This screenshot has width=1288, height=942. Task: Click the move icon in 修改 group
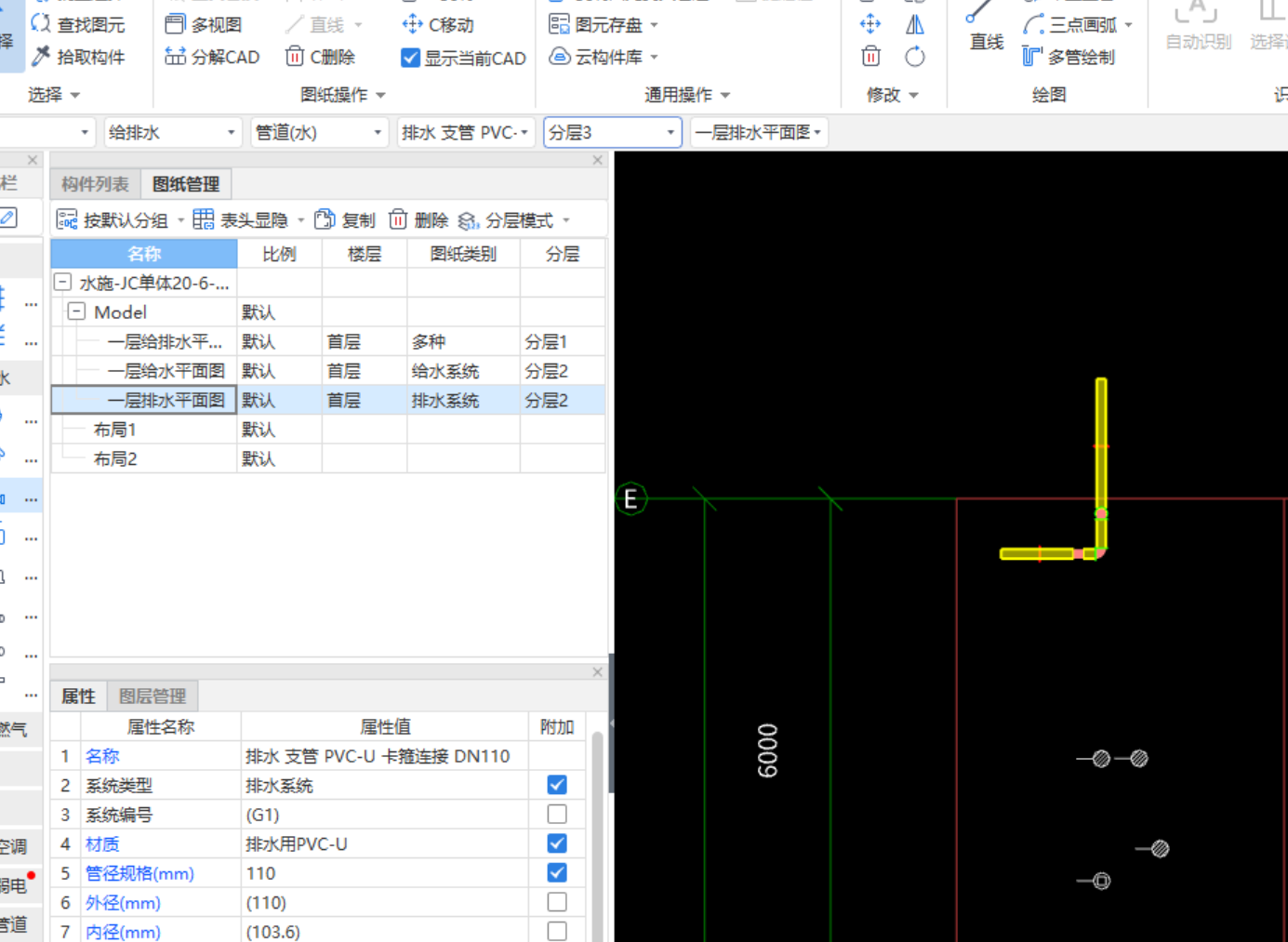pos(870,24)
